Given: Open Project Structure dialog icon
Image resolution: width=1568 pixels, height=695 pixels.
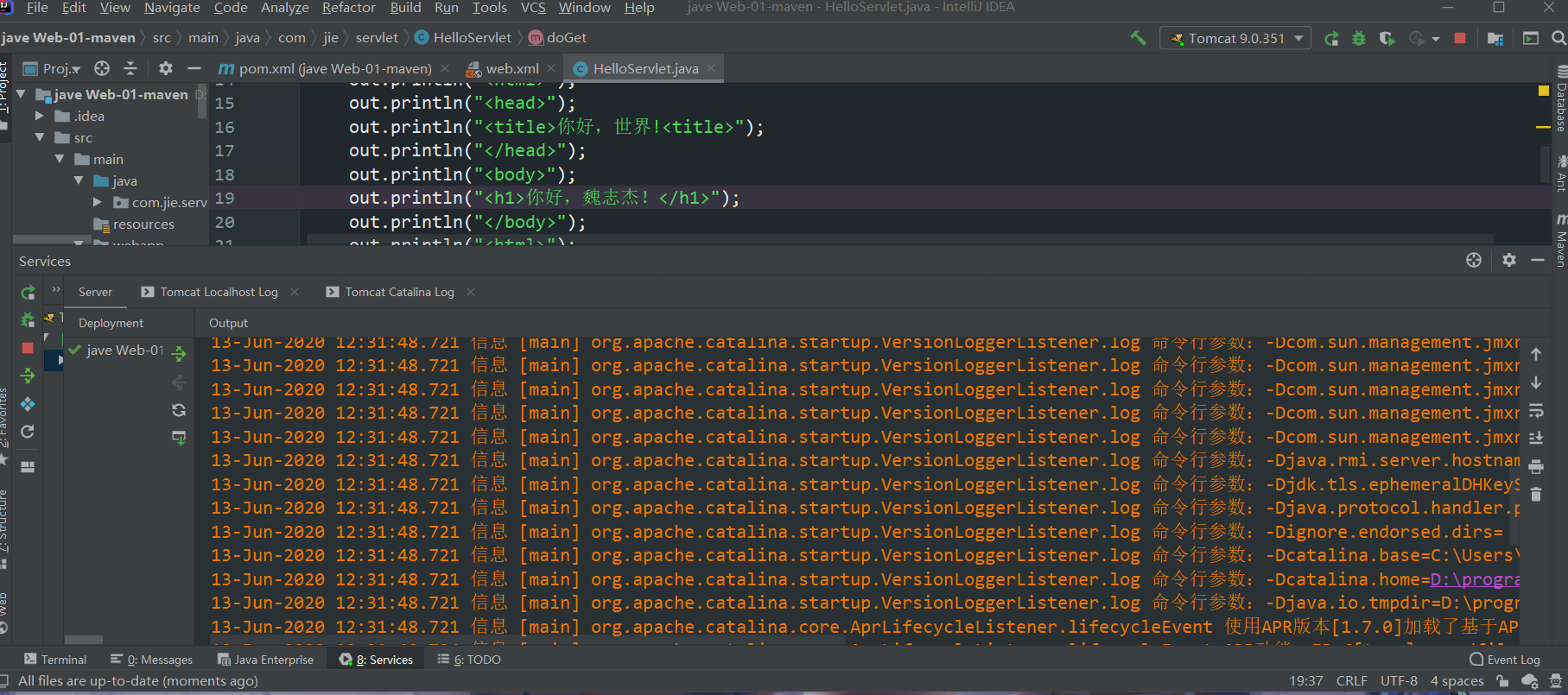Looking at the screenshot, I should coord(1495,38).
